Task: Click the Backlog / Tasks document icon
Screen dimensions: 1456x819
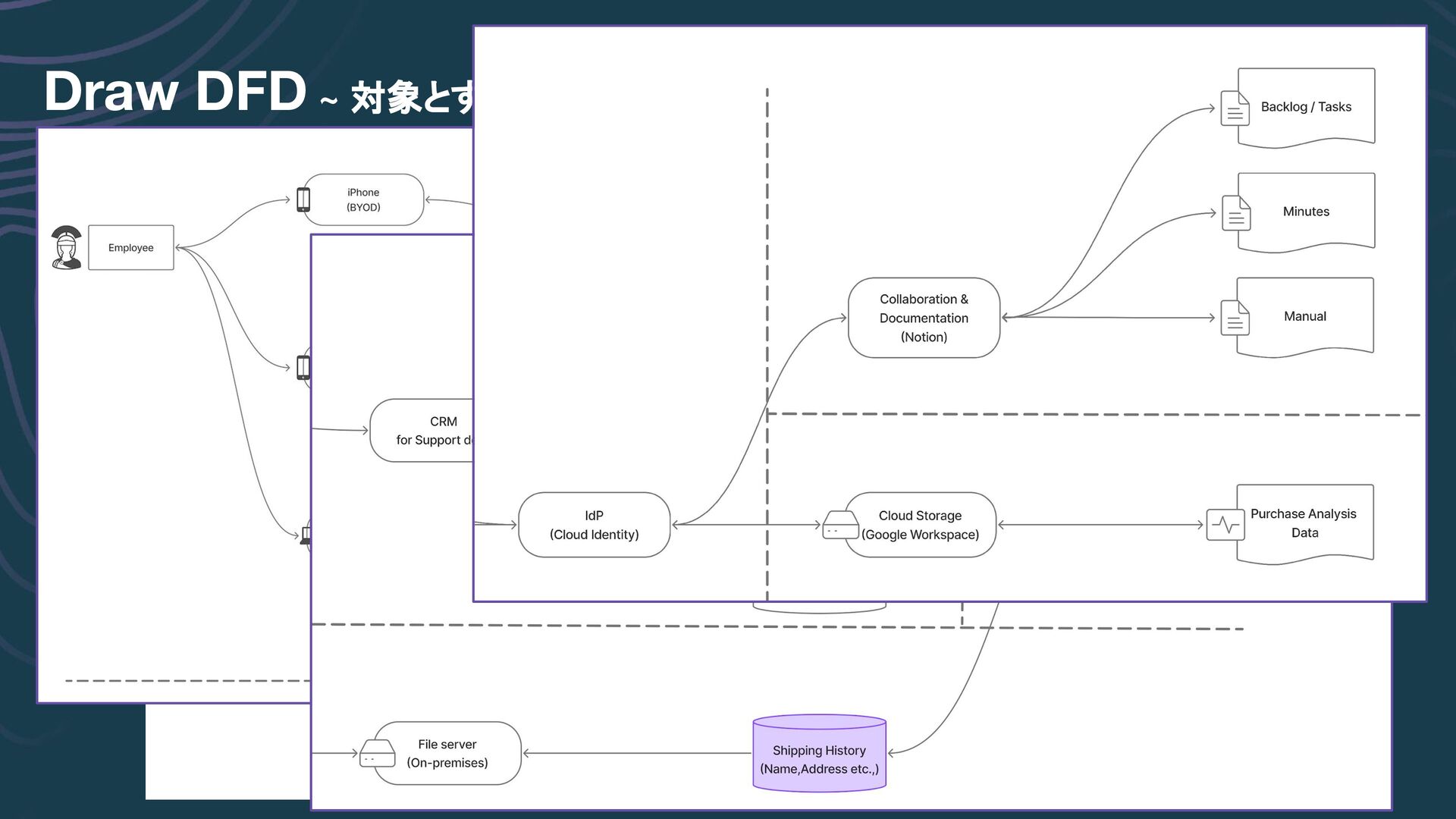Action: 1235,108
